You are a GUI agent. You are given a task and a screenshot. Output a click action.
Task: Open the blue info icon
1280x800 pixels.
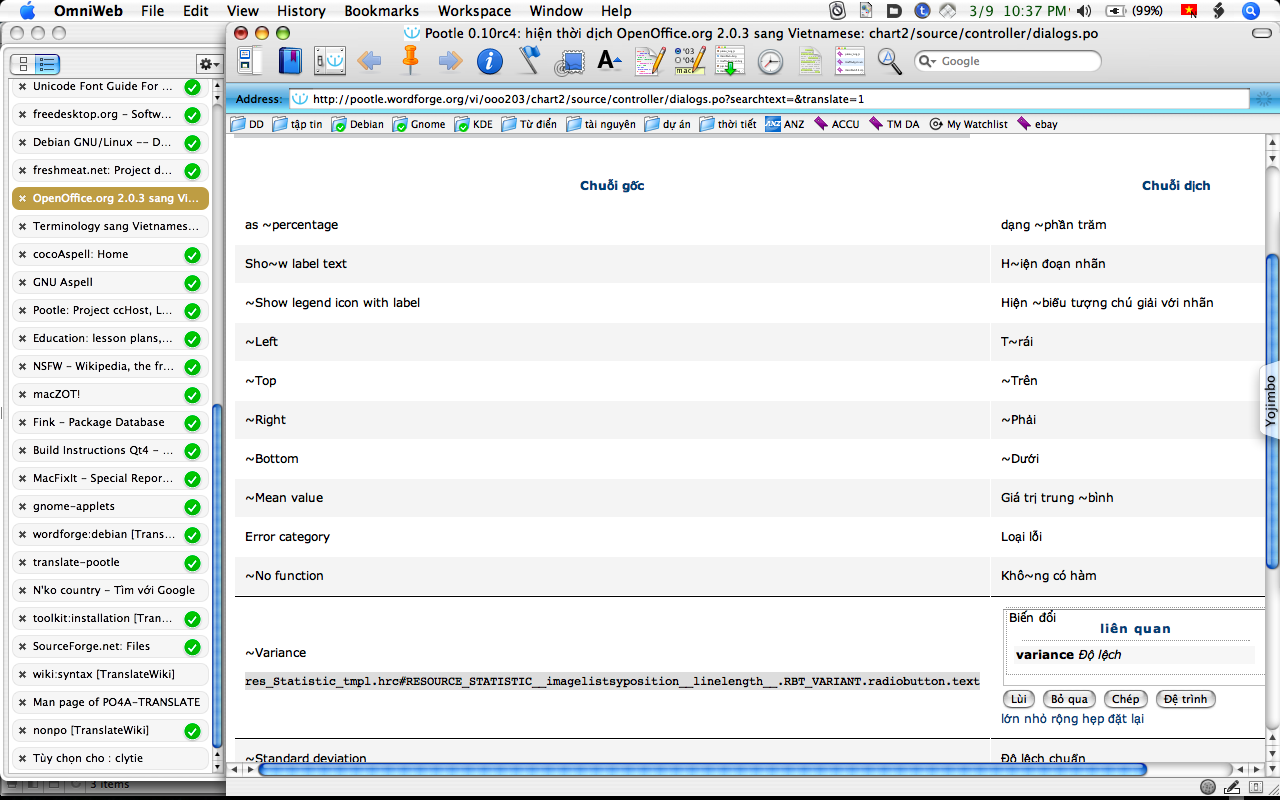click(489, 61)
